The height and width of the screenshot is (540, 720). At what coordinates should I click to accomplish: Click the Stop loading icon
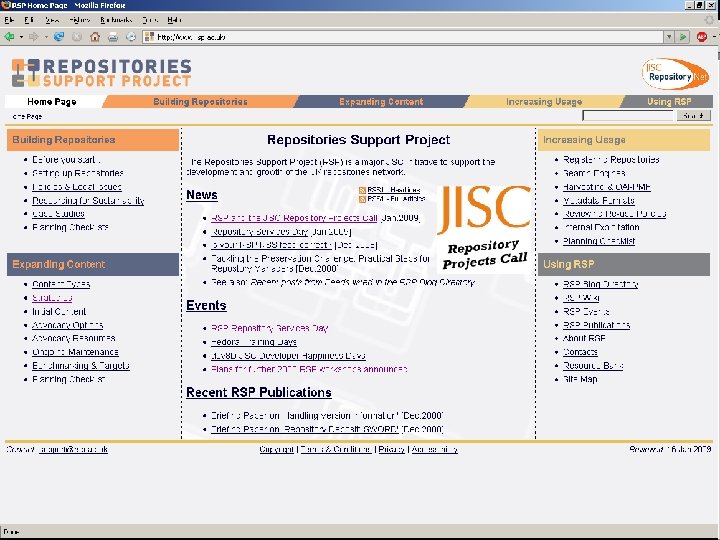point(77,37)
